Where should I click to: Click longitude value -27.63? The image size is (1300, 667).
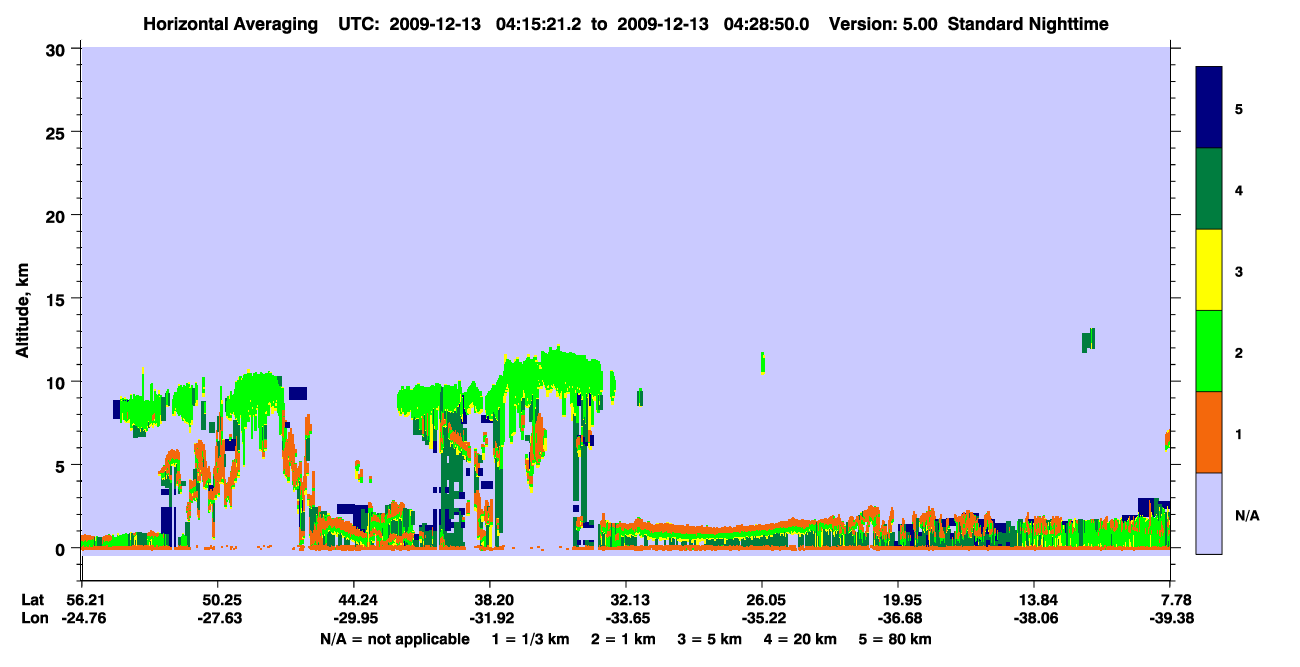(218, 618)
